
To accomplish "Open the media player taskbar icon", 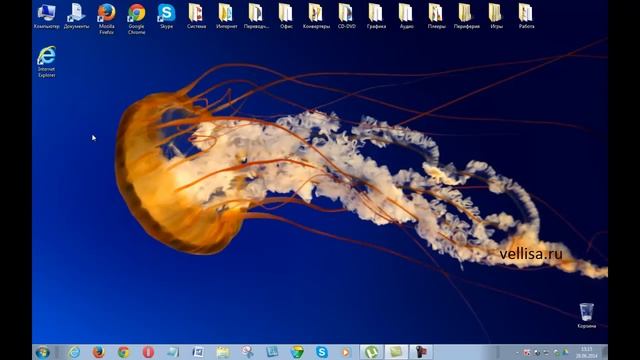I will click(346, 352).
